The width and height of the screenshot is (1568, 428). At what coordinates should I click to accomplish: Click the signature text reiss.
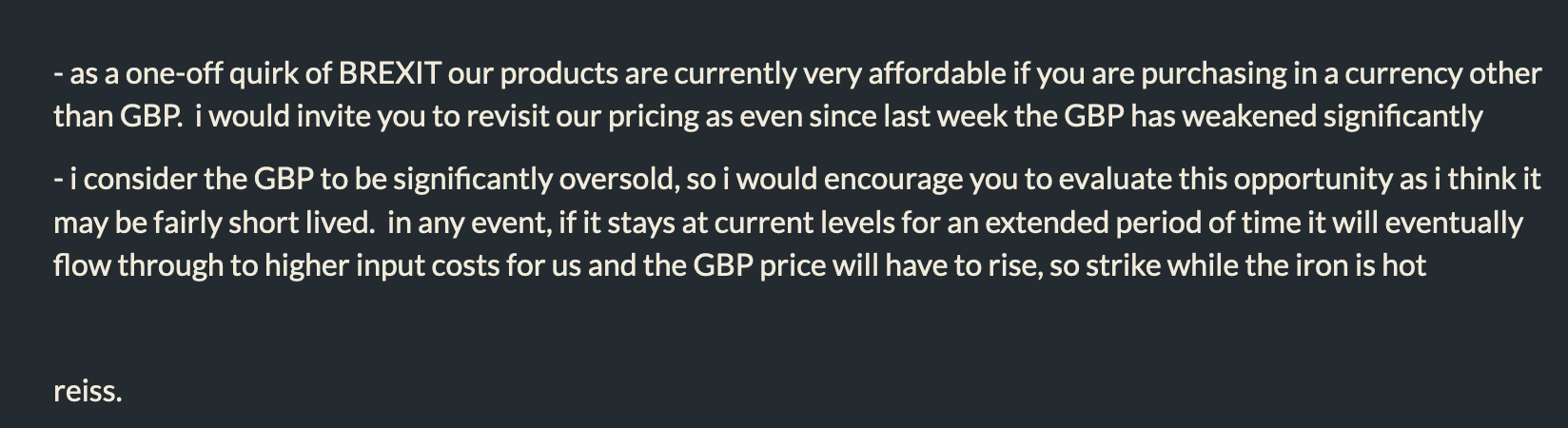point(88,391)
